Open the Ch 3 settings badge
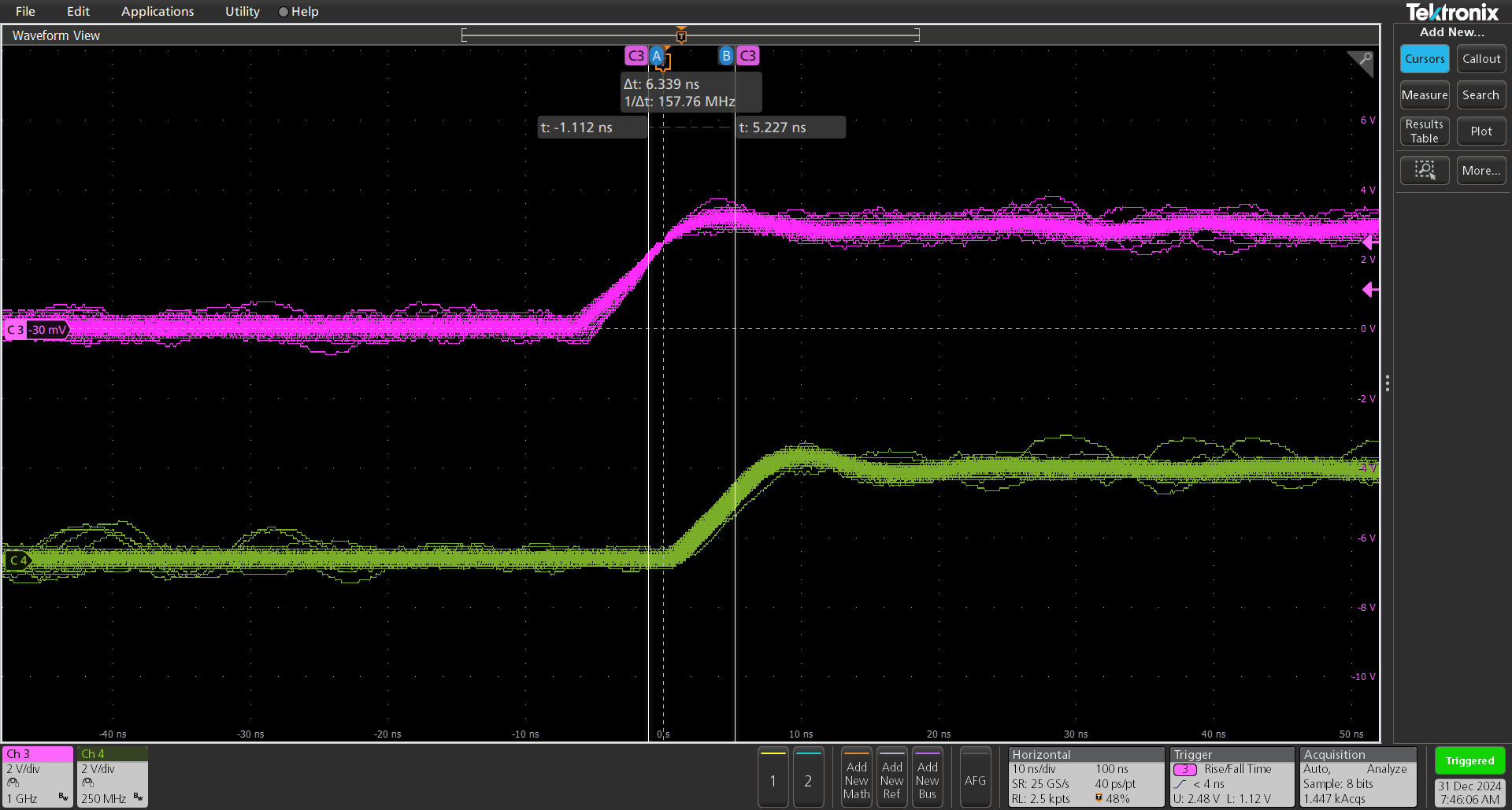 (38, 776)
